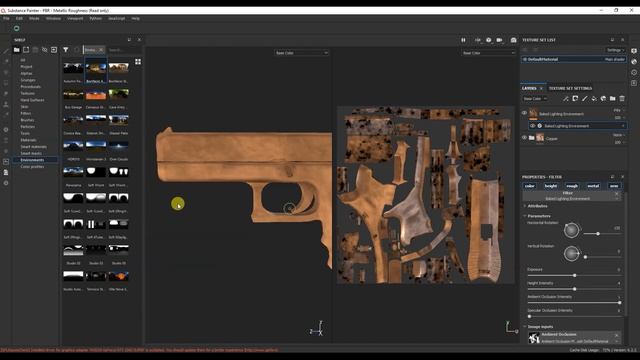Toggle the height channel button
The width and height of the screenshot is (640, 360).
551,186
